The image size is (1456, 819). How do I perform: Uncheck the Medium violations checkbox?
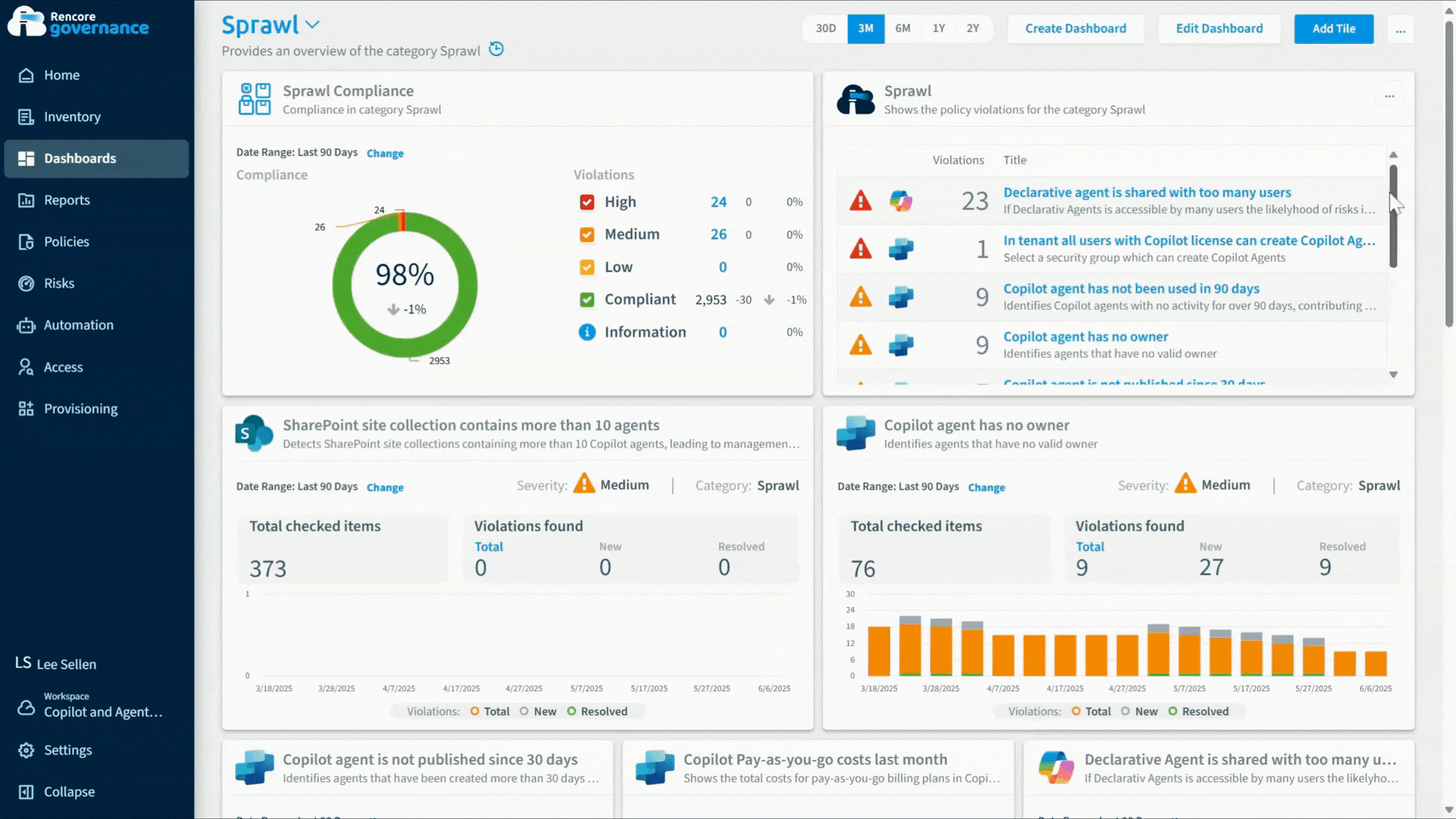(587, 235)
